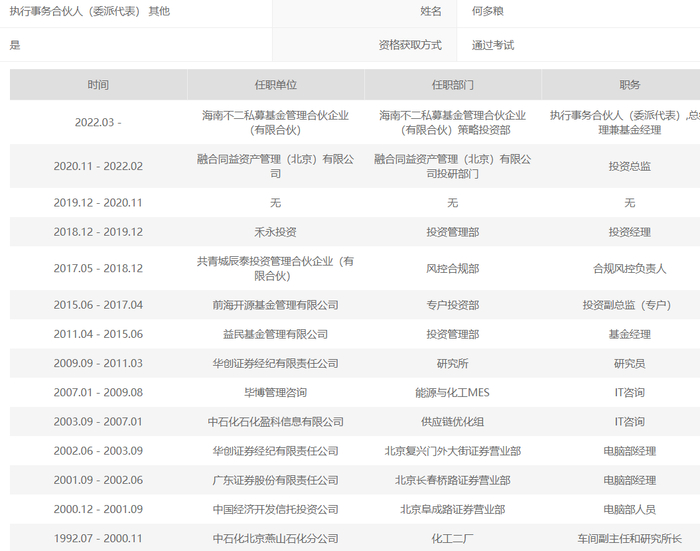Click the 任职部门 column header
The height and width of the screenshot is (551, 700).
(x=453, y=85)
